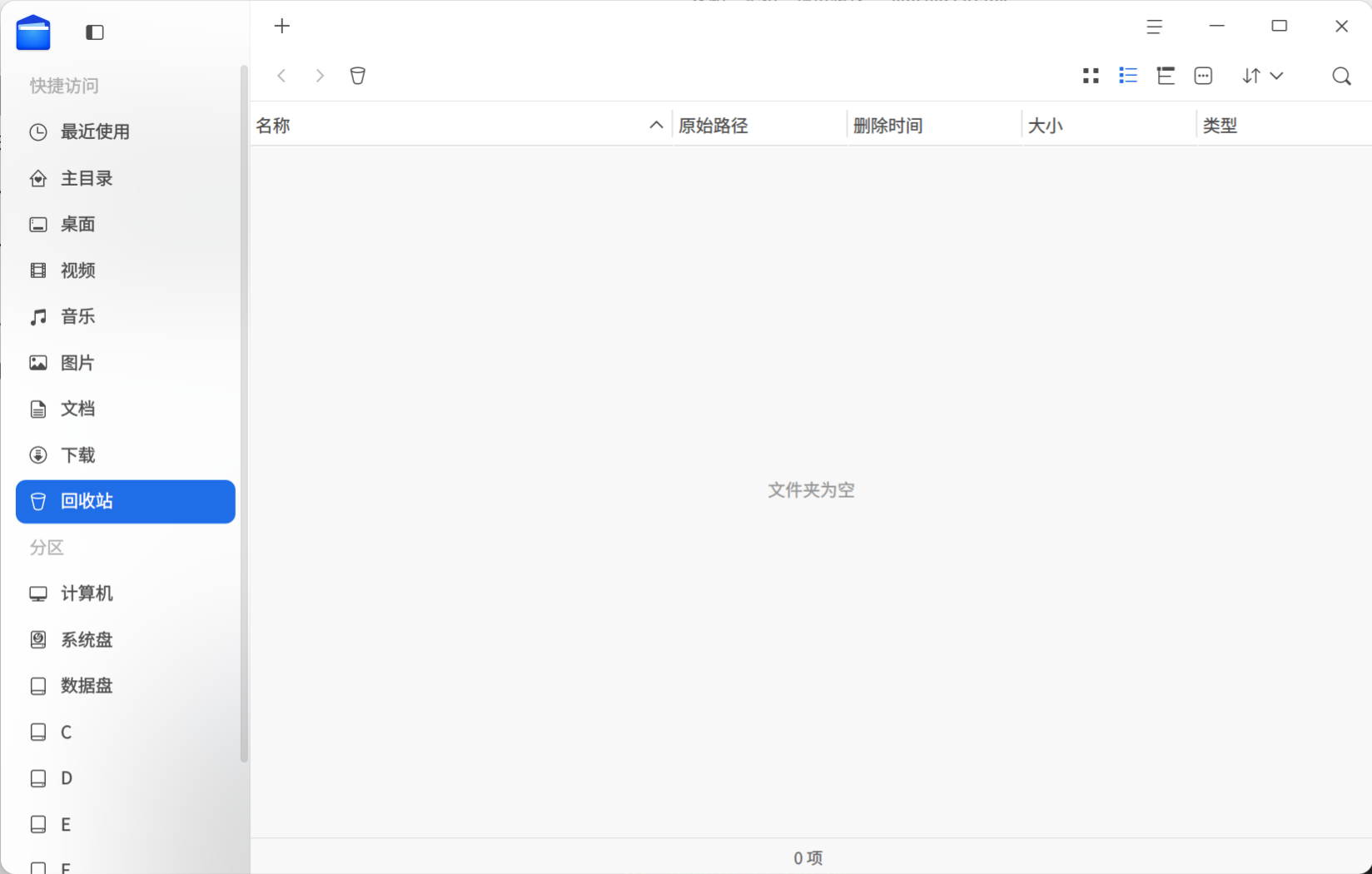
Task: Sort by 大小 column
Action: coord(1109,126)
